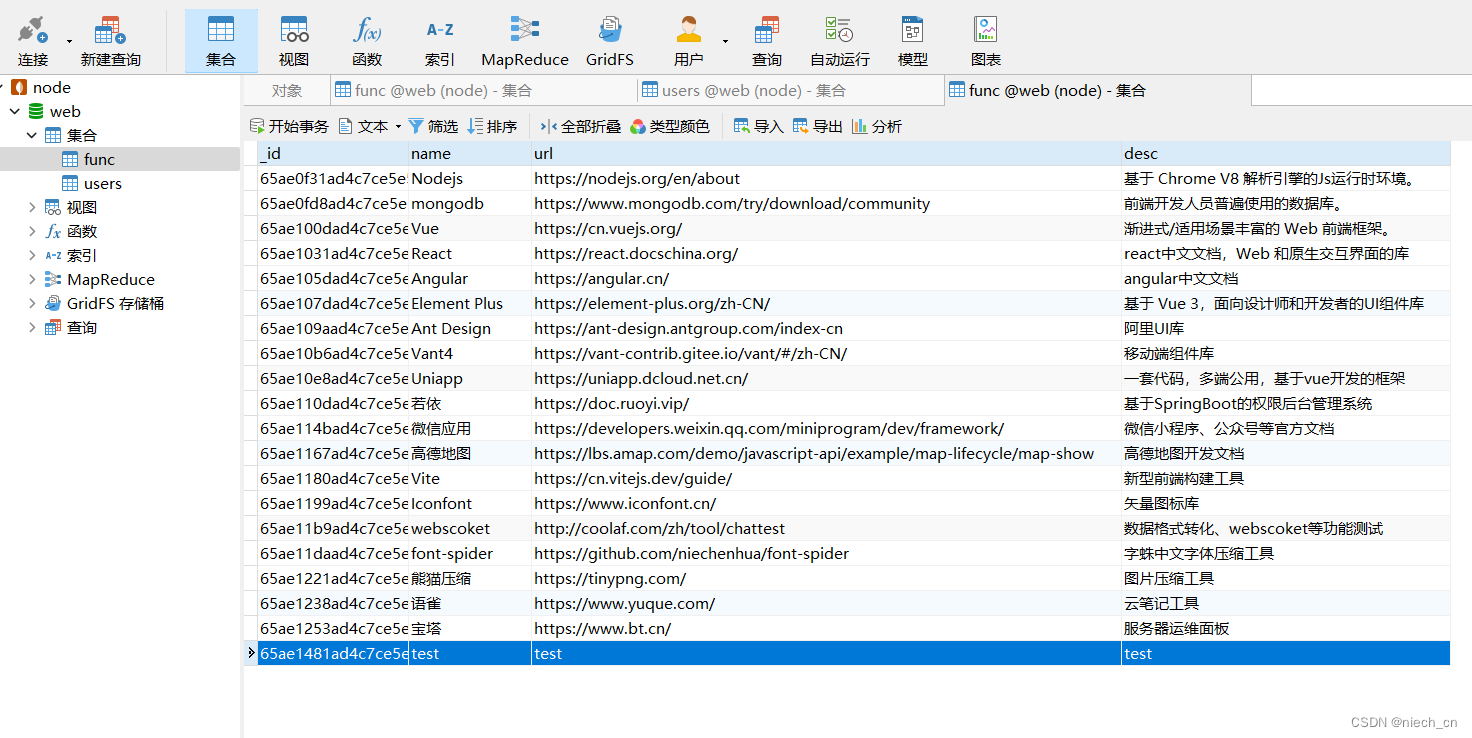Open the 自动运行 automation toolbar icon

(x=840, y=41)
